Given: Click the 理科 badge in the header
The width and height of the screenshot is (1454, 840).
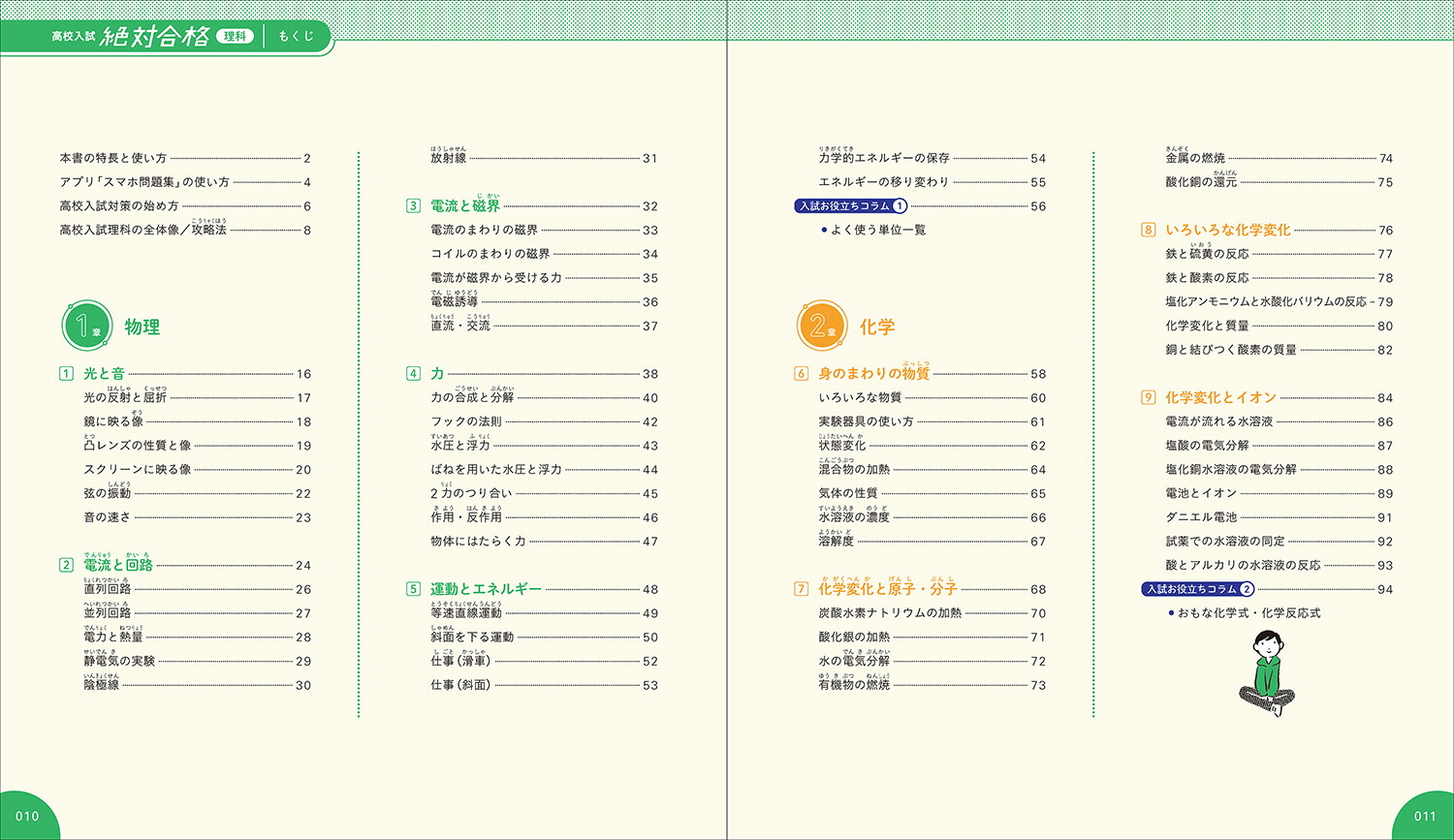Looking at the screenshot, I should tap(235, 37).
